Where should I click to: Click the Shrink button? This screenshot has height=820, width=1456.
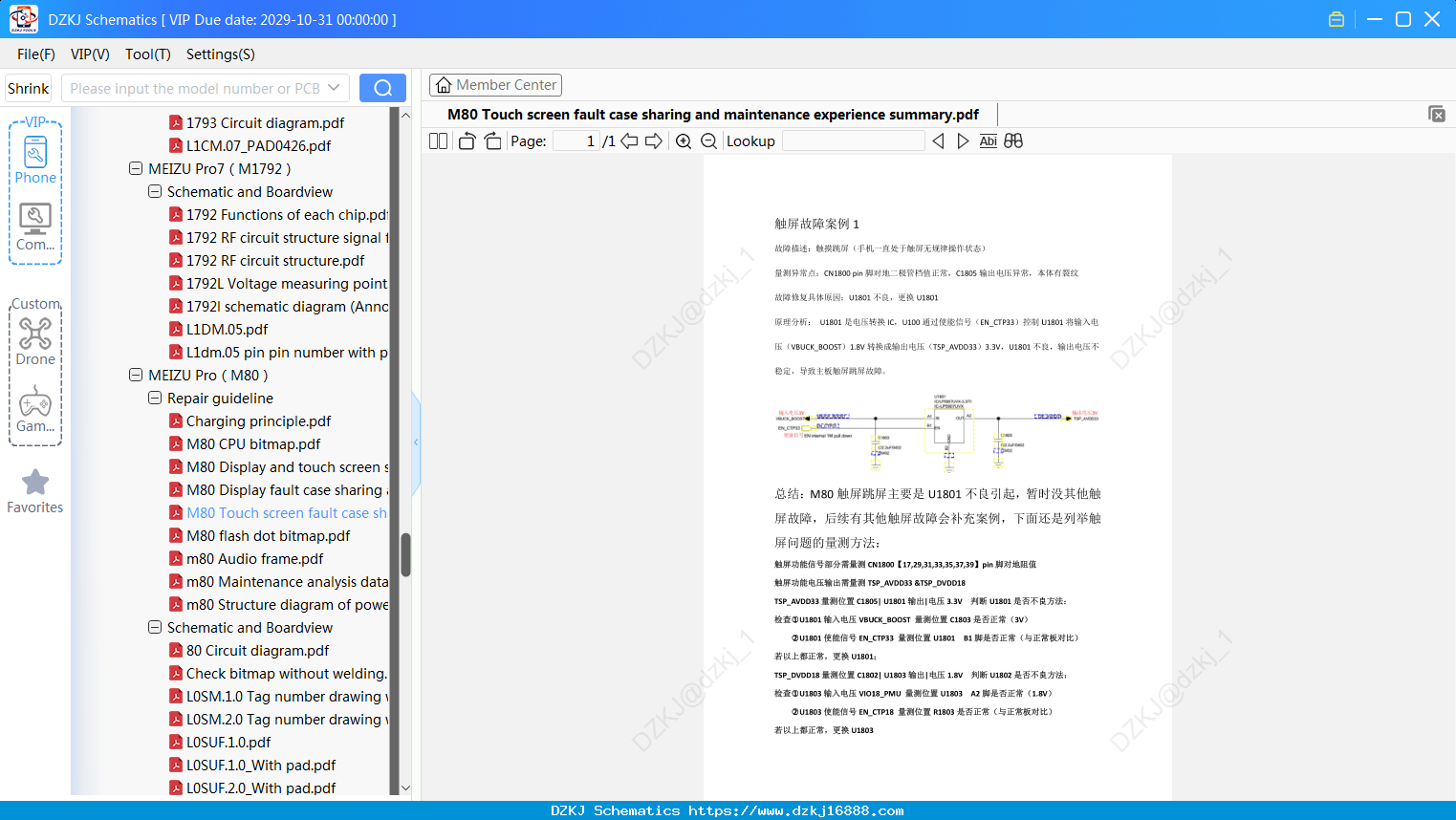point(29,88)
